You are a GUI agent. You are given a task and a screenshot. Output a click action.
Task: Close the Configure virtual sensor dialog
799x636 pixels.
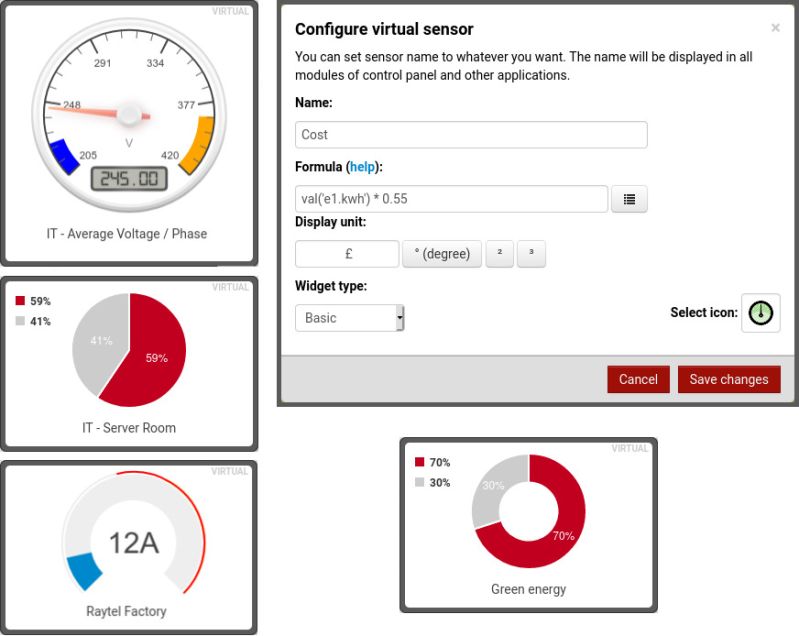click(x=775, y=28)
